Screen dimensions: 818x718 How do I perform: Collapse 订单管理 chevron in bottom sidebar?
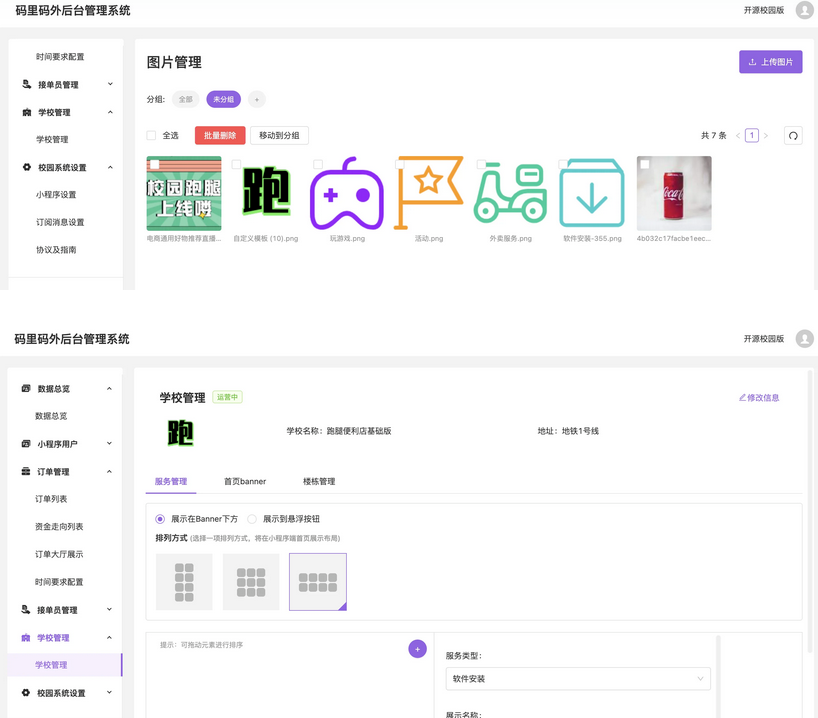pos(109,471)
